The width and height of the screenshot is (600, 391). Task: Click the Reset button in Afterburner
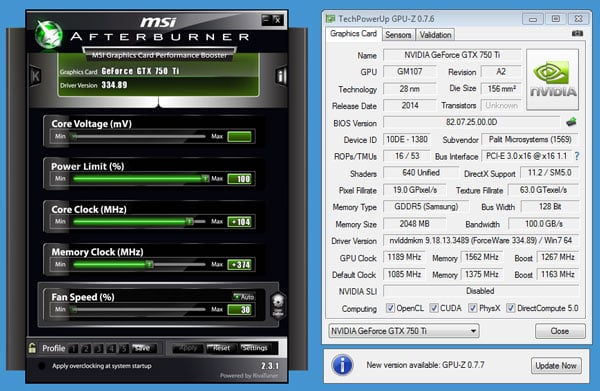pyautogui.click(x=222, y=348)
